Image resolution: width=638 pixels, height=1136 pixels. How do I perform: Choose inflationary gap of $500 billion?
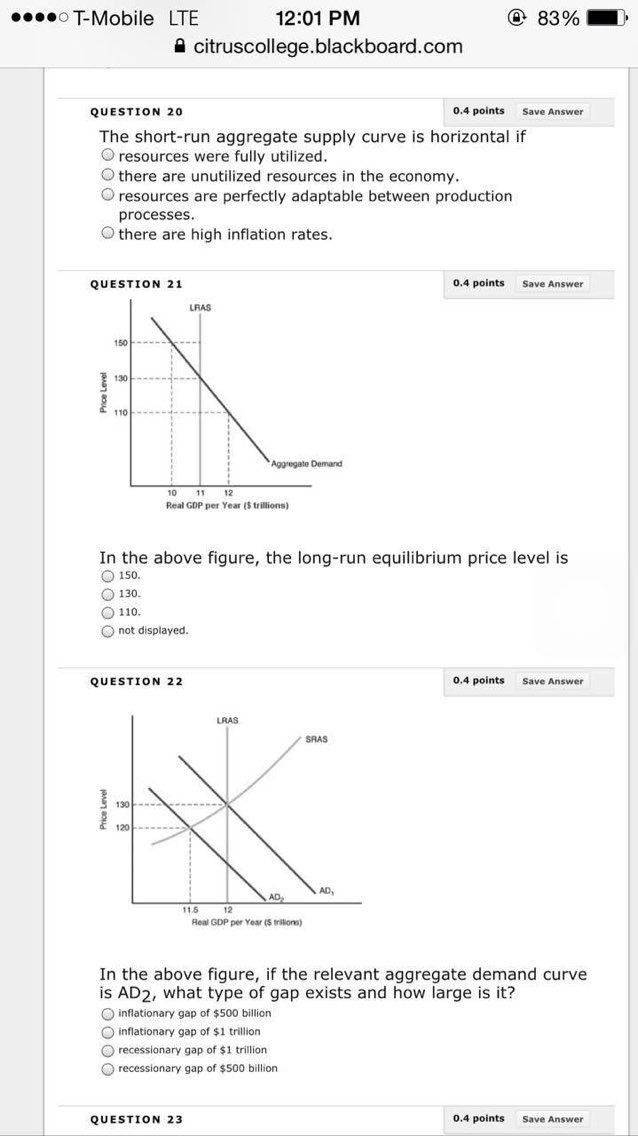[x=107, y=1013]
